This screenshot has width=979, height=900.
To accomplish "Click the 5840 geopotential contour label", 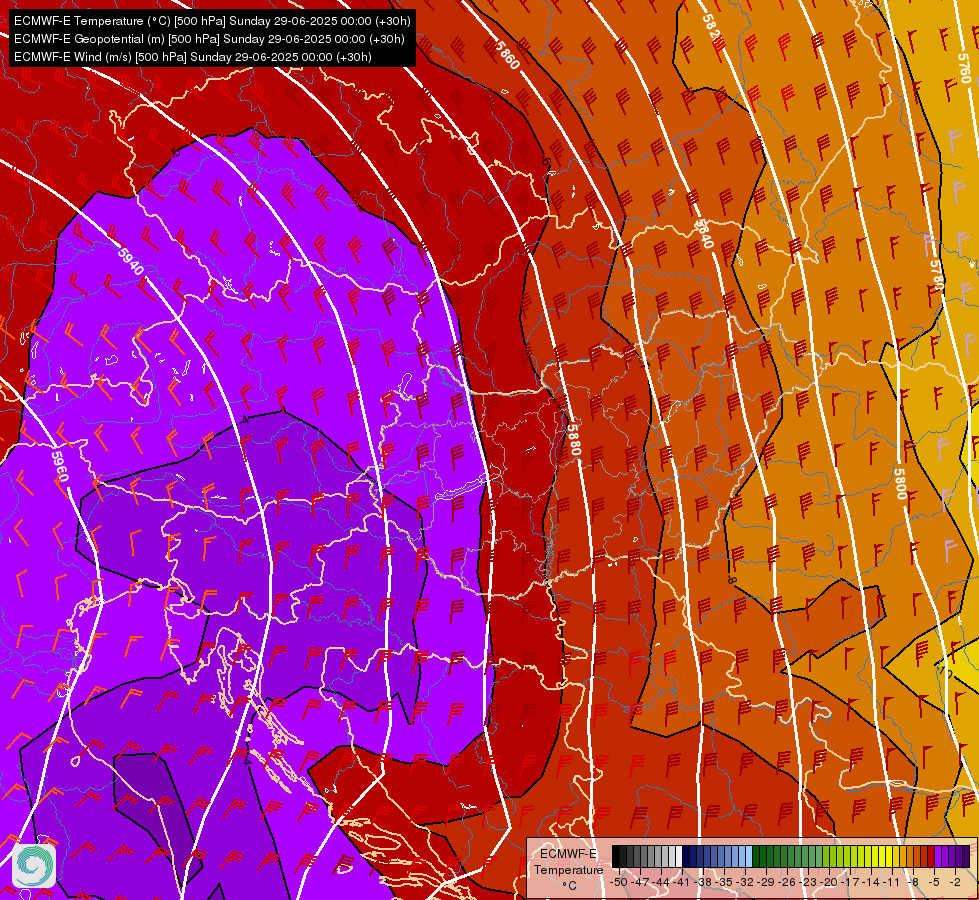I will (704, 234).
